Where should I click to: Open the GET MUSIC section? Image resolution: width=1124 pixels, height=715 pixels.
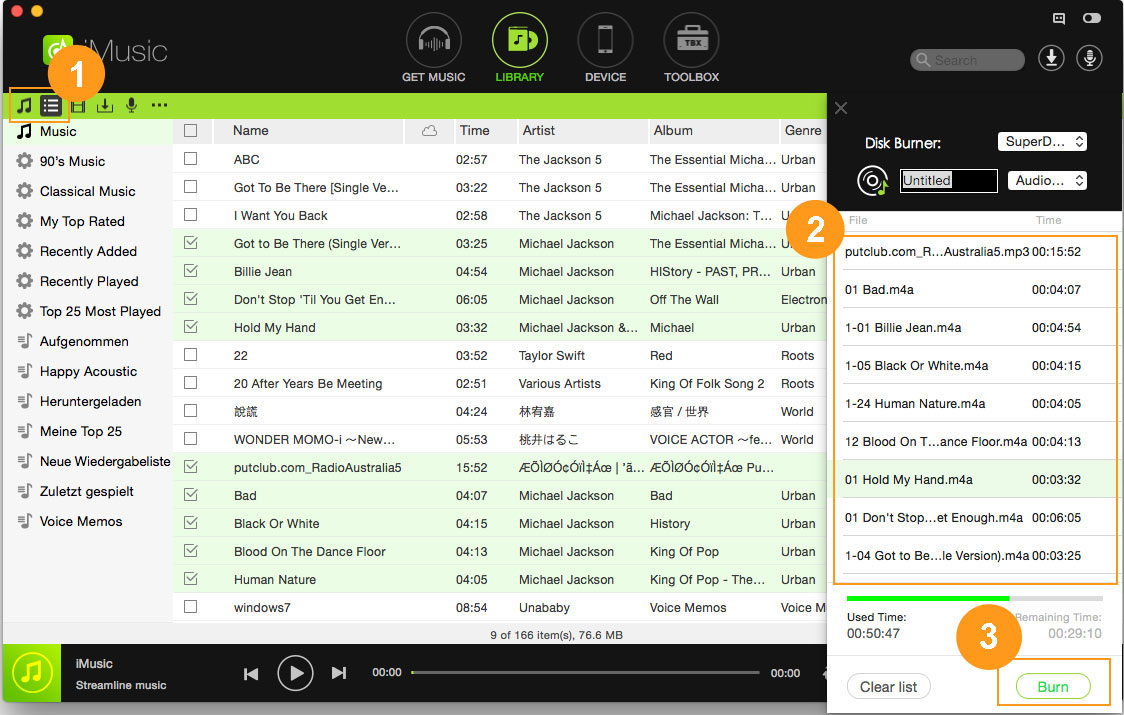[433, 49]
